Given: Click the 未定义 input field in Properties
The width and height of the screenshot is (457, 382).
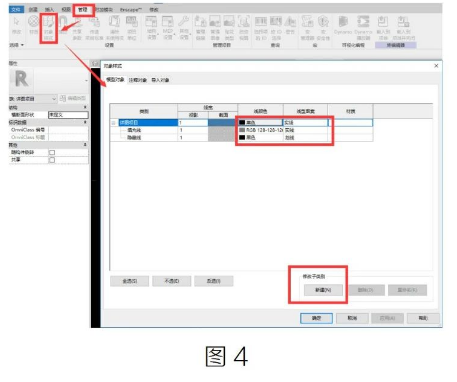Looking at the screenshot, I should click(x=68, y=115).
